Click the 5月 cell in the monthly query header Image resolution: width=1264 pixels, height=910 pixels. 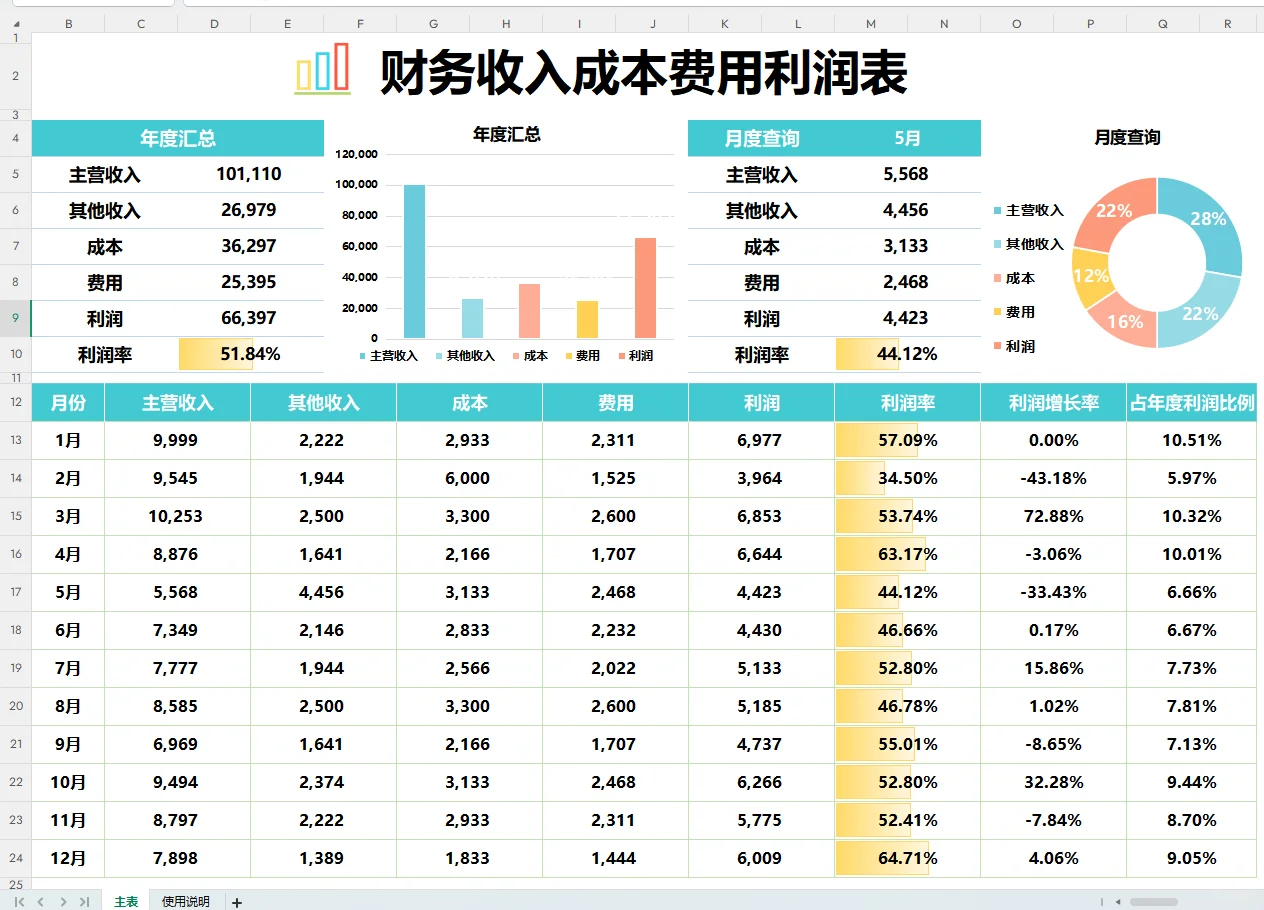[907, 138]
